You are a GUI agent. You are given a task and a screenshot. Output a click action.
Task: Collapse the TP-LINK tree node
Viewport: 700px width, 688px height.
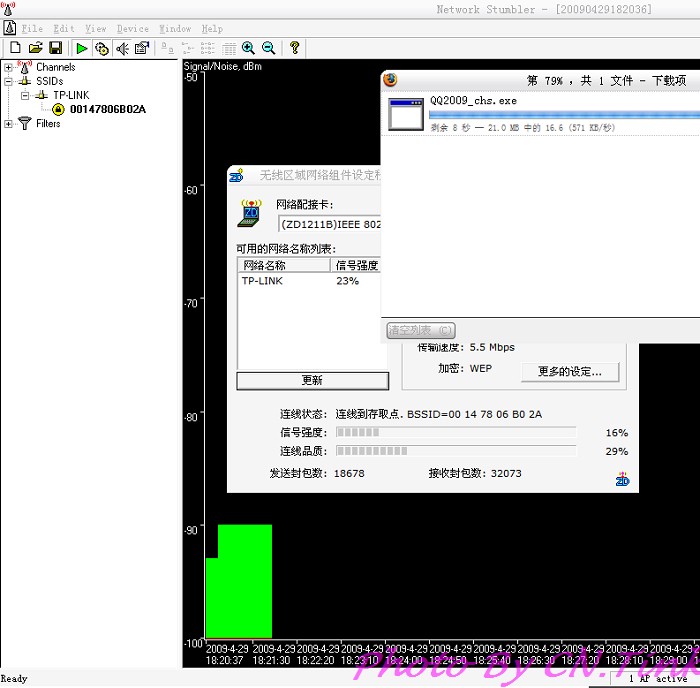click(25, 96)
